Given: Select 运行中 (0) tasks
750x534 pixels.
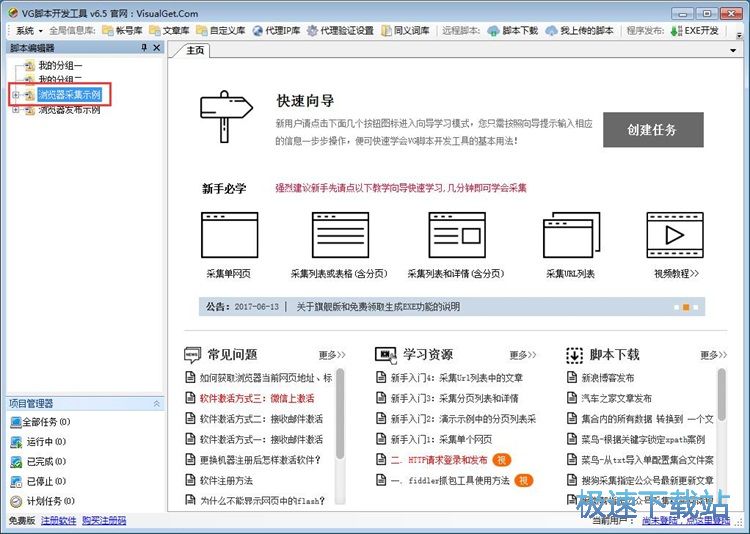Looking at the screenshot, I should [x=38, y=442].
